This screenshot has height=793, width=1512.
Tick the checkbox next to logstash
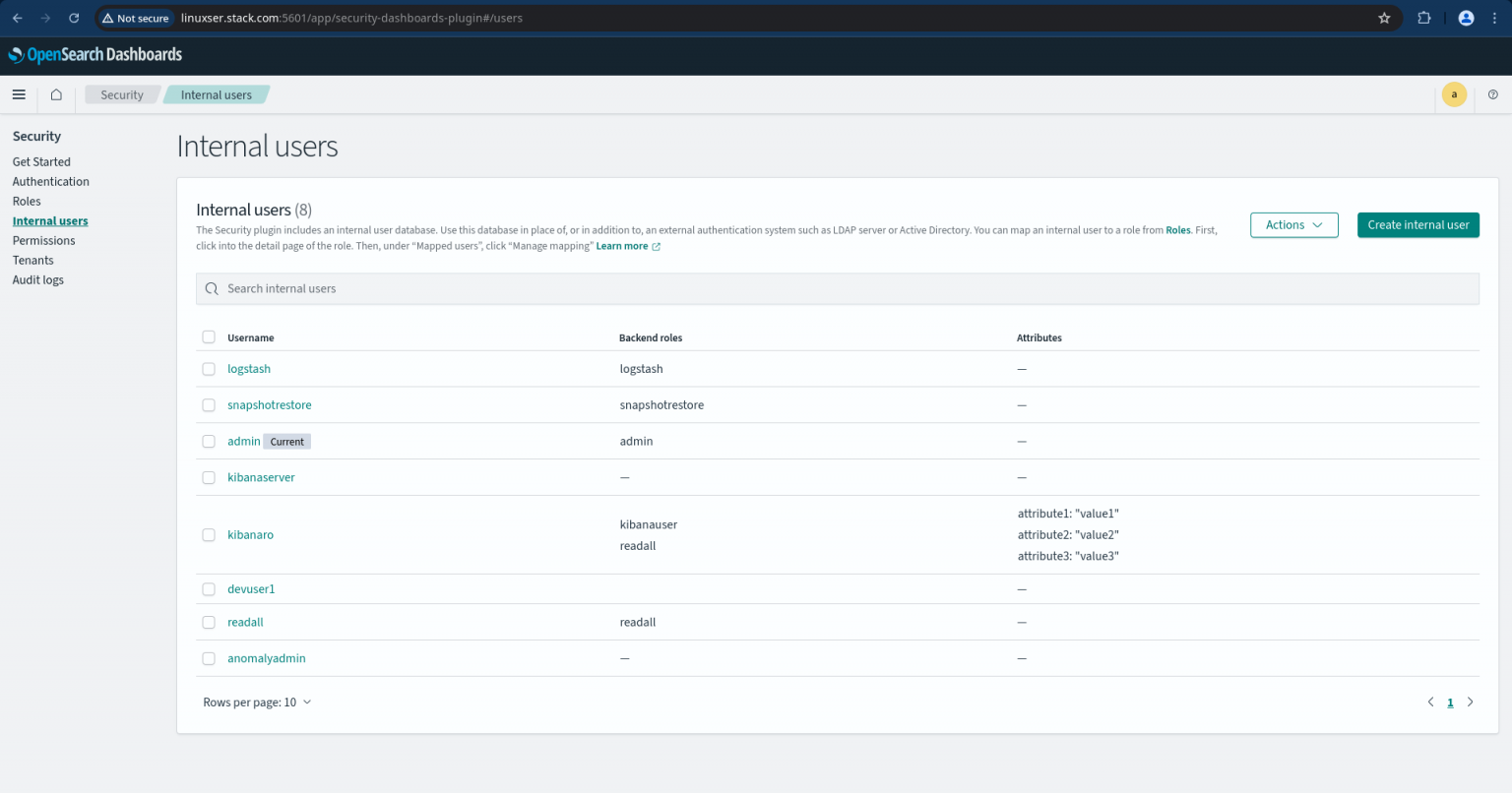tap(209, 369)
